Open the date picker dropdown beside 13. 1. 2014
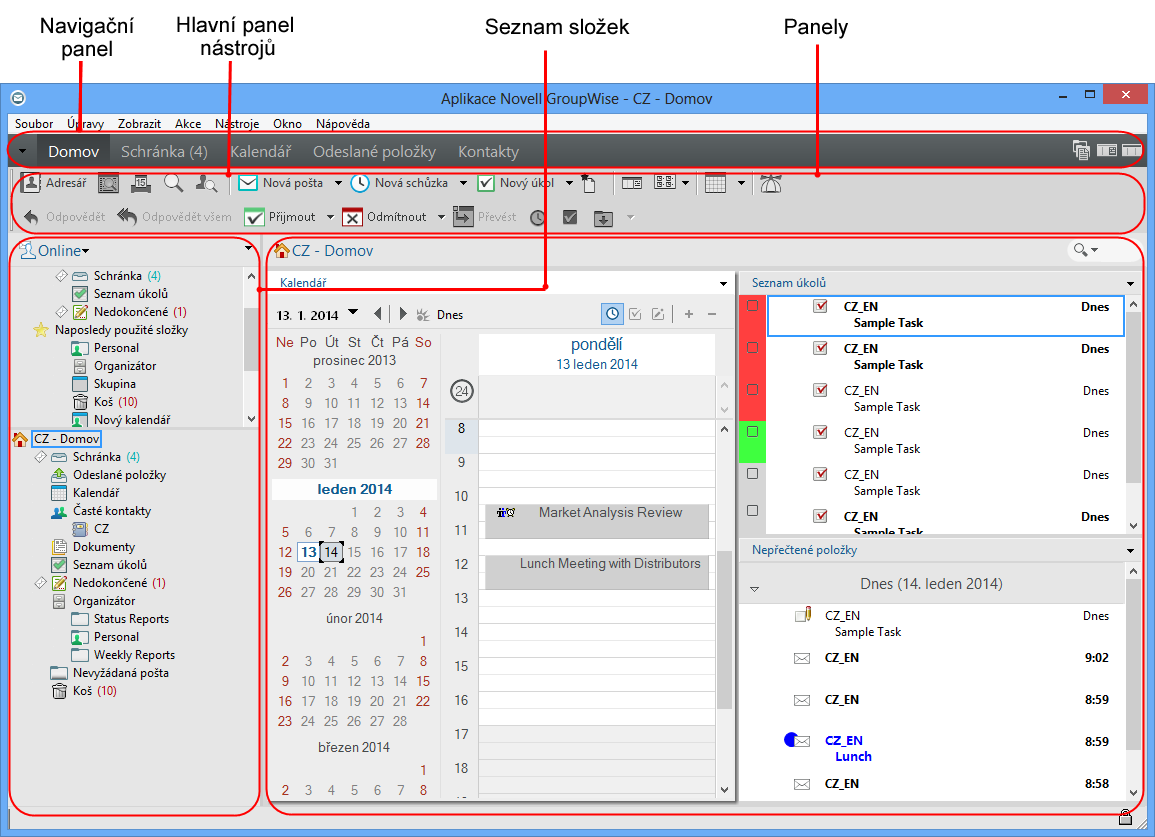The height and width of the screenshot is (837, 1155). pos(353,312)
